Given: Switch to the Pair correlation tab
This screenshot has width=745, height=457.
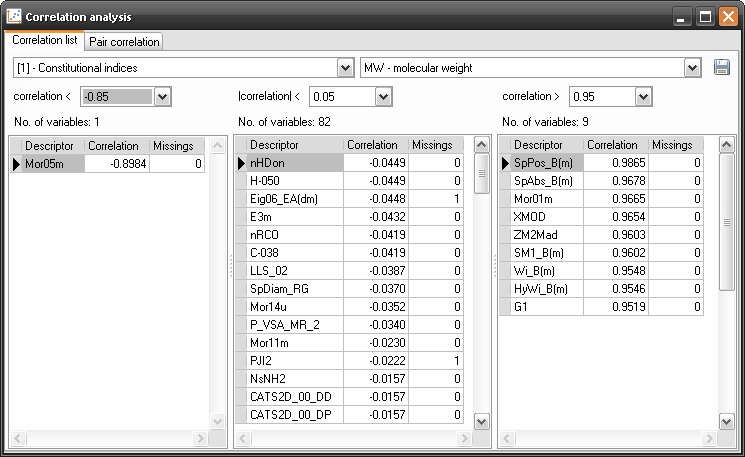Looking at the screenshot, I should [x=124, y=42].
